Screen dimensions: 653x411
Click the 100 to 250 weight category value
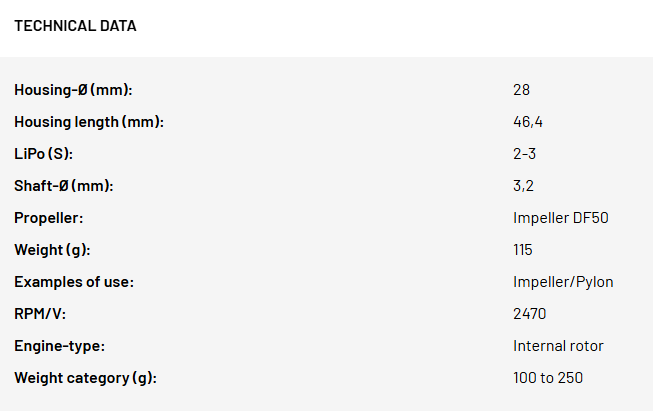[548, 378]
